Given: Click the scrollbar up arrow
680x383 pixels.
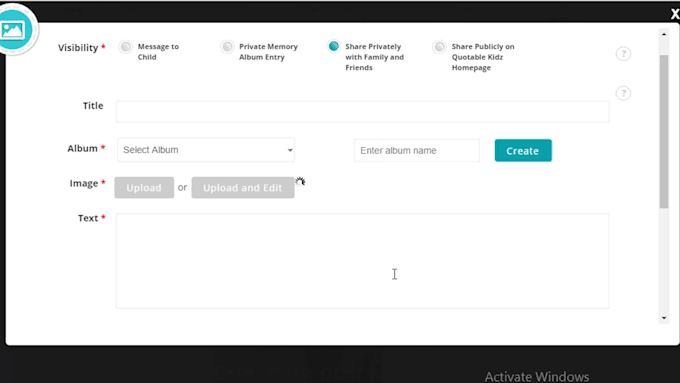Looking at the screenshot, I should coord(664,34).
